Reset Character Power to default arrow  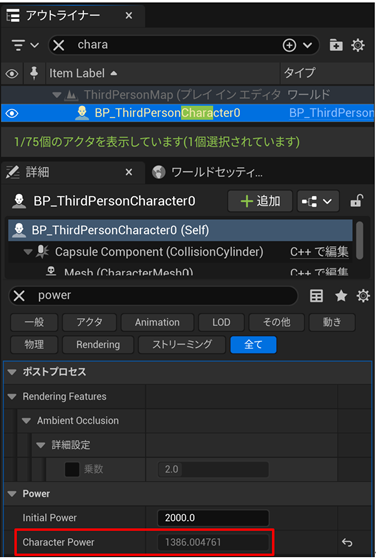[x=347, y=542]
